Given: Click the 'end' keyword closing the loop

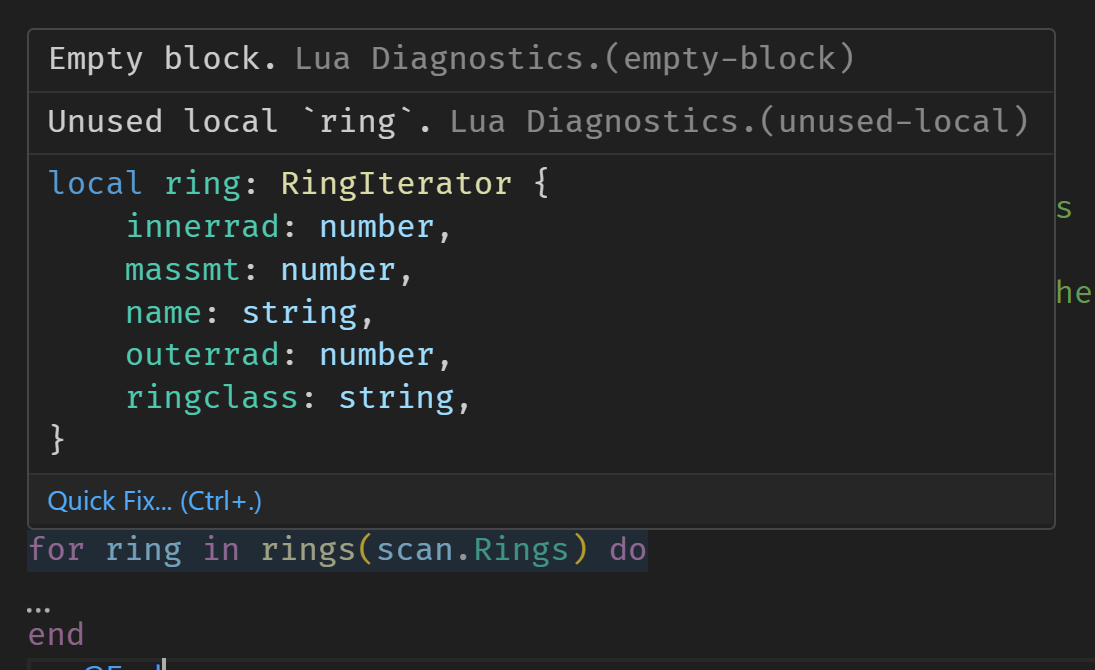Looking at the screenshot, I should point(56,635).
